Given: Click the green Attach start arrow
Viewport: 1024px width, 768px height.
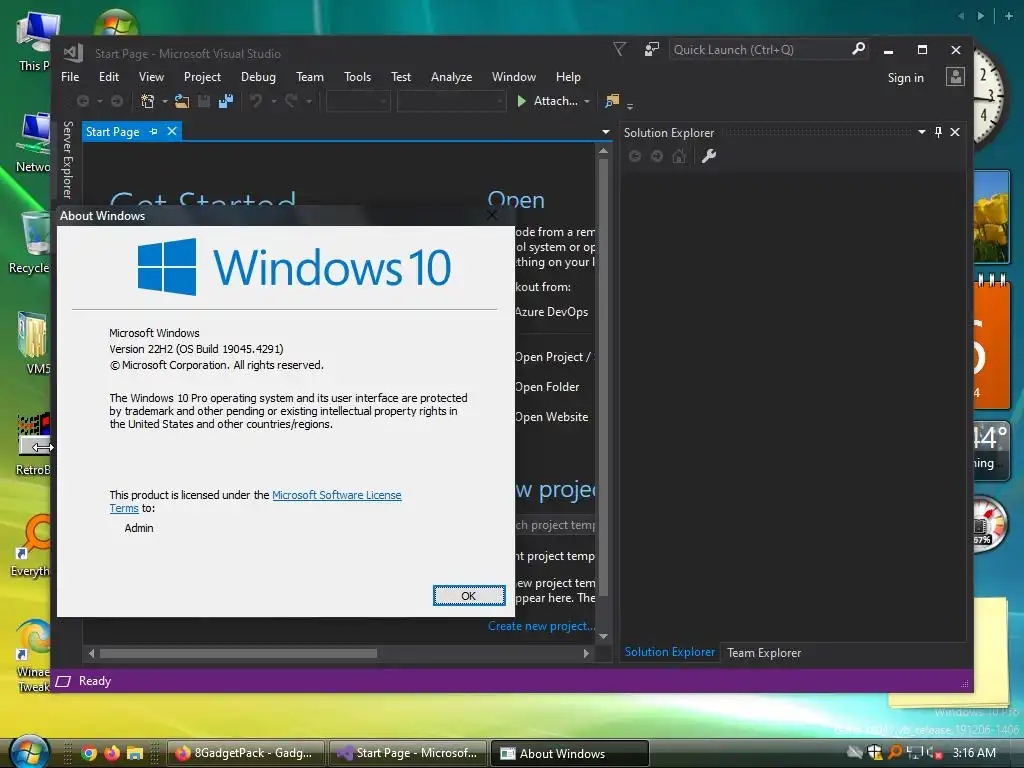Looking at the screenshot, I should click(521, 101).
